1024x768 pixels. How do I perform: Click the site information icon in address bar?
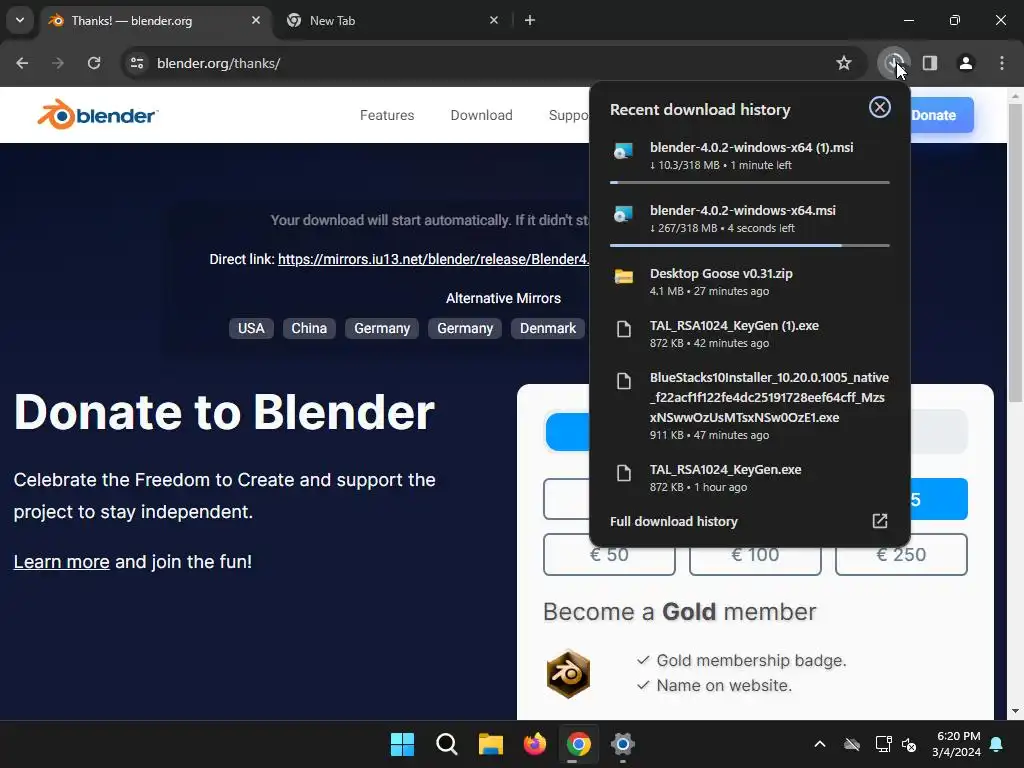tap(137, 63)
